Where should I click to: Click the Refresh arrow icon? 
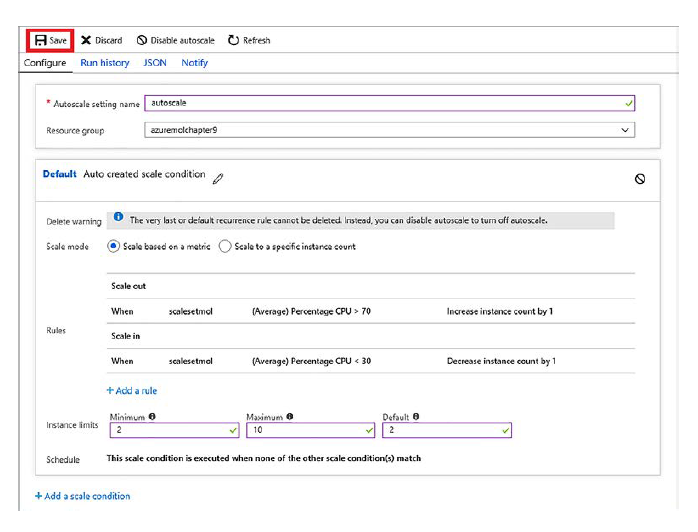tap(233, 40)
